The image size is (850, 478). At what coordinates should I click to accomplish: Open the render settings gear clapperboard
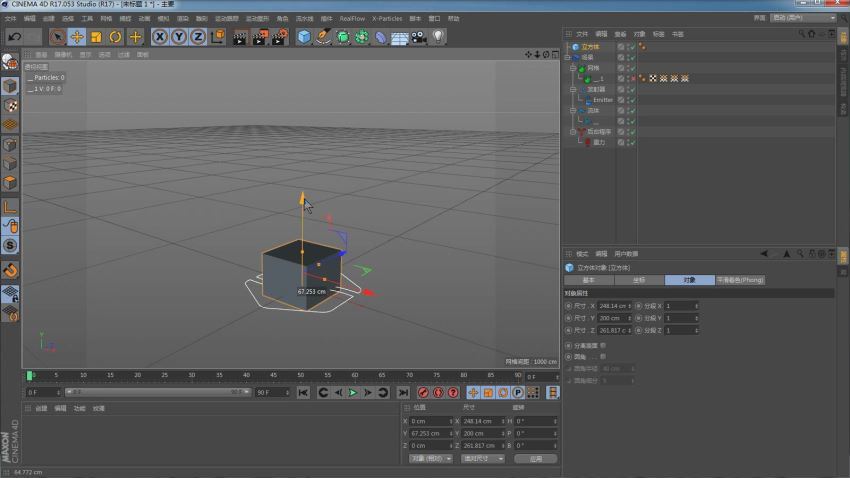click(280, 37)
